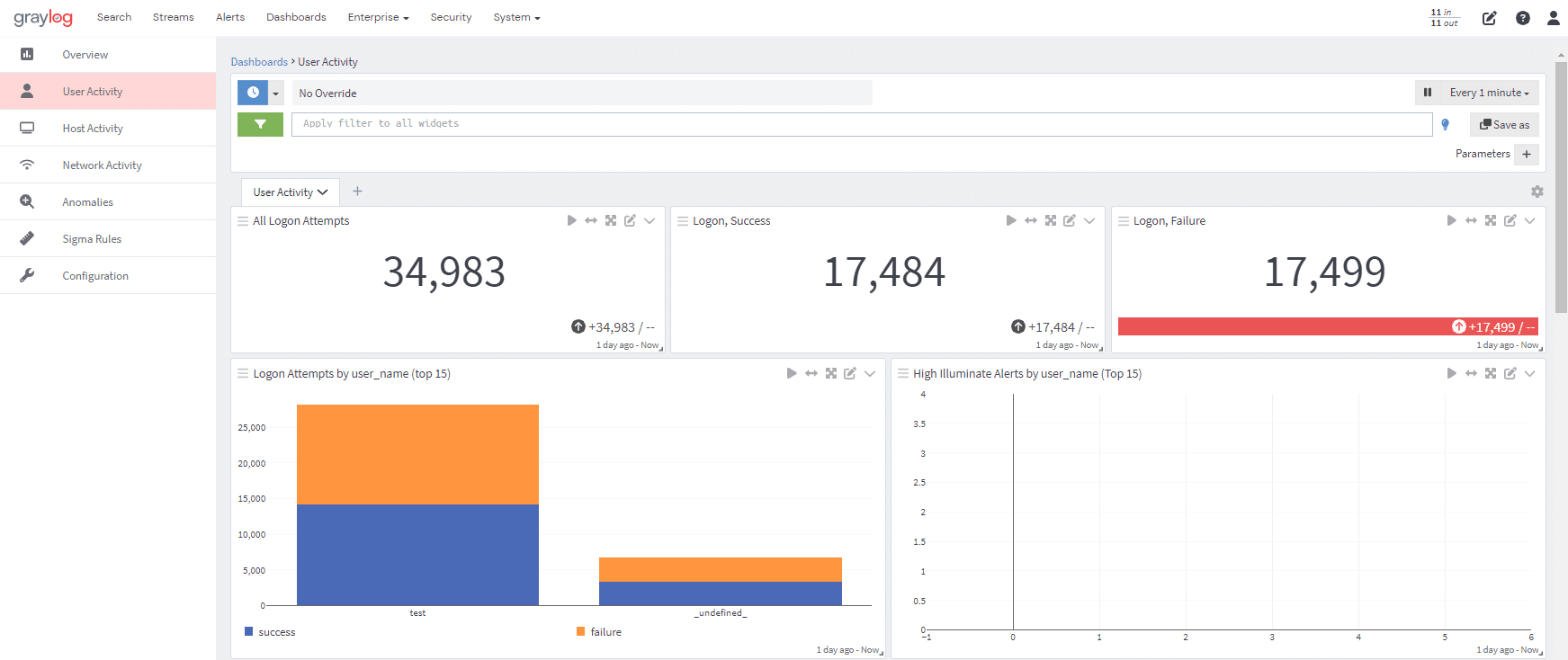Expand the High Illuminate Alerts widget actions chevron
1568x660 pixels.
click(1529, 373)
